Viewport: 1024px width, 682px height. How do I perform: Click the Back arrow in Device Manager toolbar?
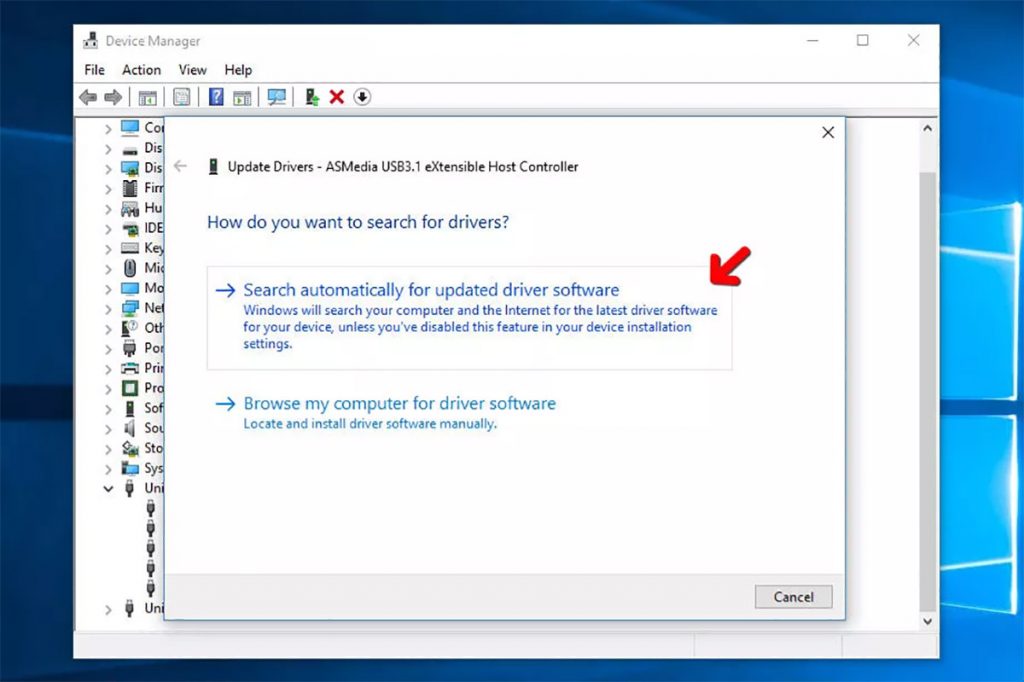pos(88,97)
